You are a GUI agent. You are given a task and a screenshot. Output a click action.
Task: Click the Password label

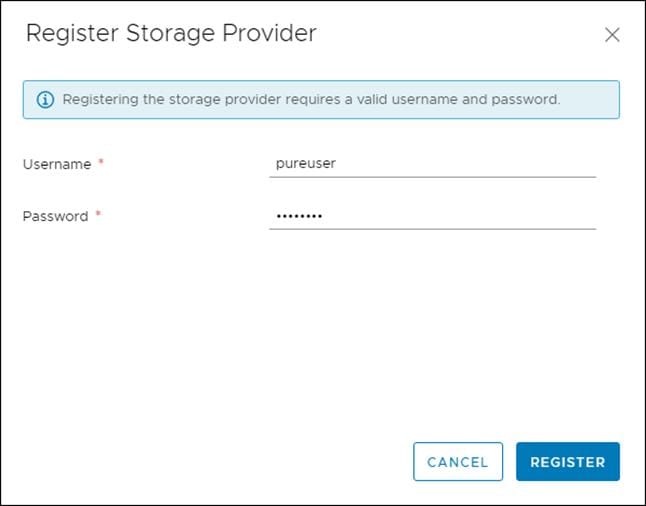click(x=56, y=216)
